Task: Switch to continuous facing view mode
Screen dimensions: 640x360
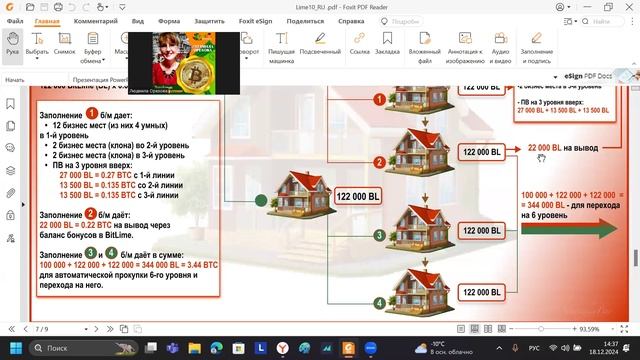Action: tap(502, 329)
